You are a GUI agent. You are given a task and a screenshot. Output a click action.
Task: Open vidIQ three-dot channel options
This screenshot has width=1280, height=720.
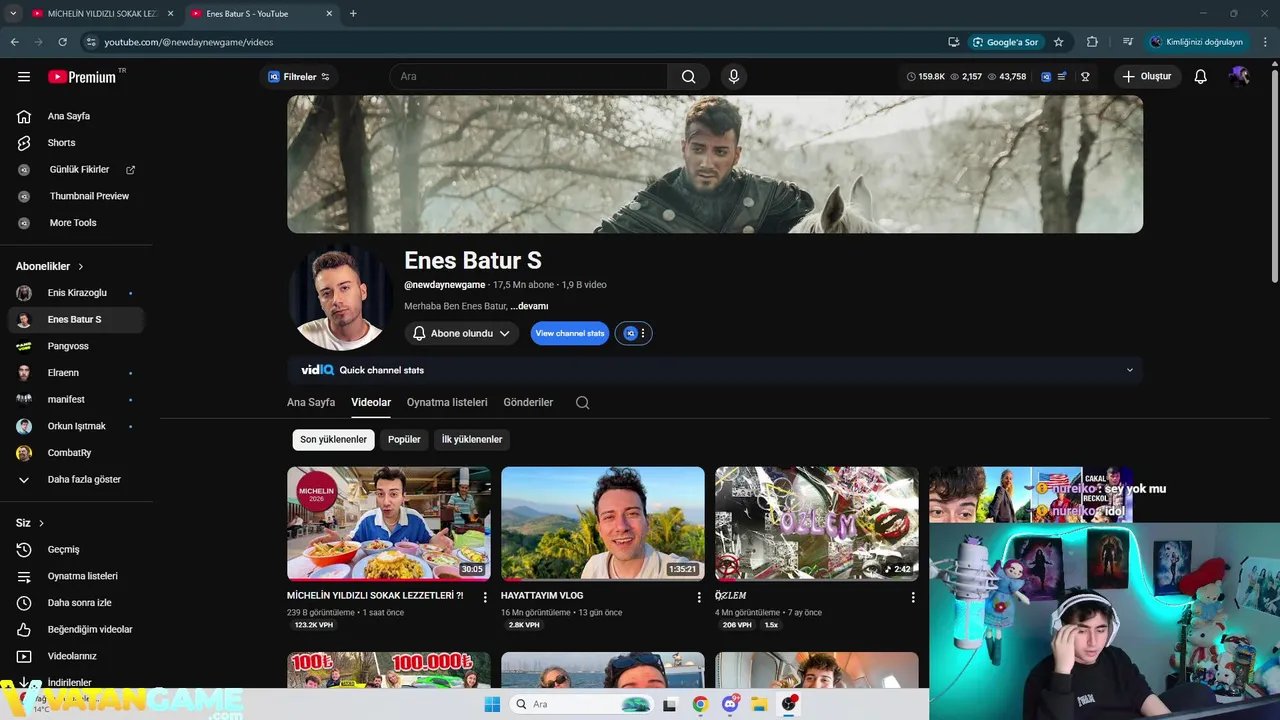click(643, 333)
